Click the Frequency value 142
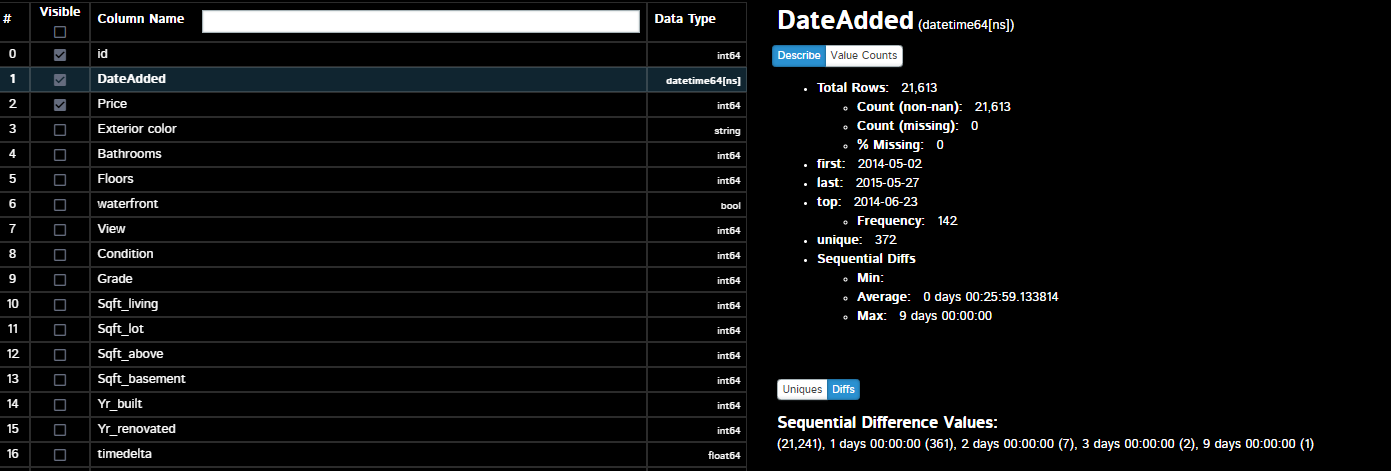Viewport: 1391px width, 471px height. [947, 221]
